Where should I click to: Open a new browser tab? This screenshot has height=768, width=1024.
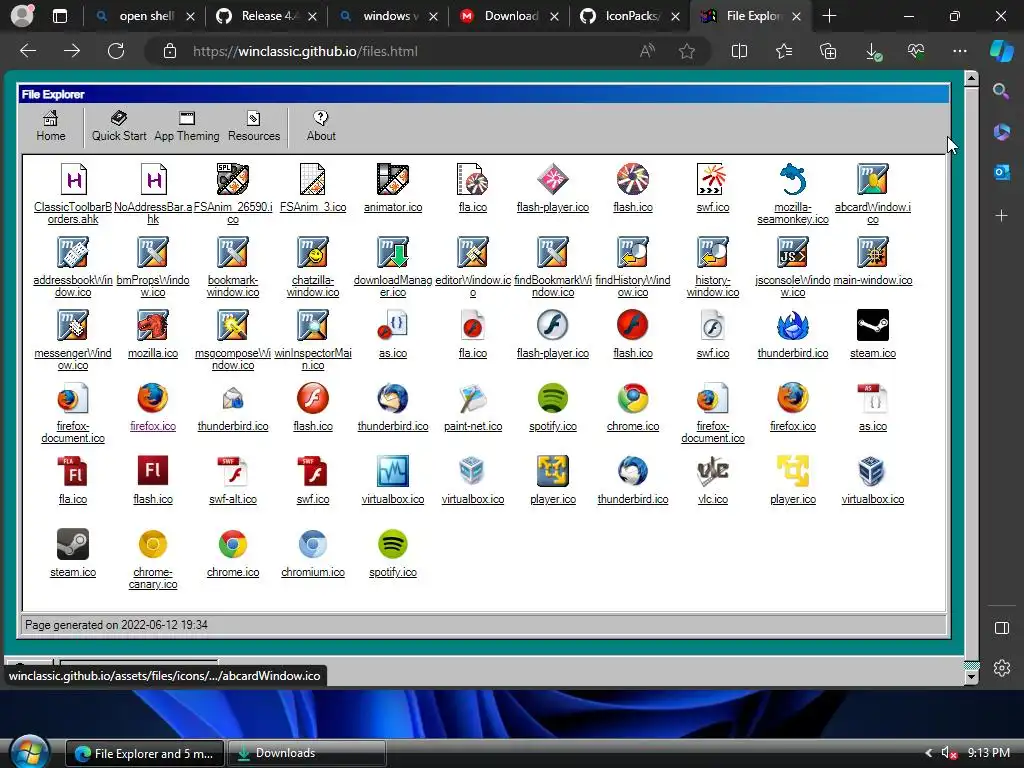(x=829, y=16)
